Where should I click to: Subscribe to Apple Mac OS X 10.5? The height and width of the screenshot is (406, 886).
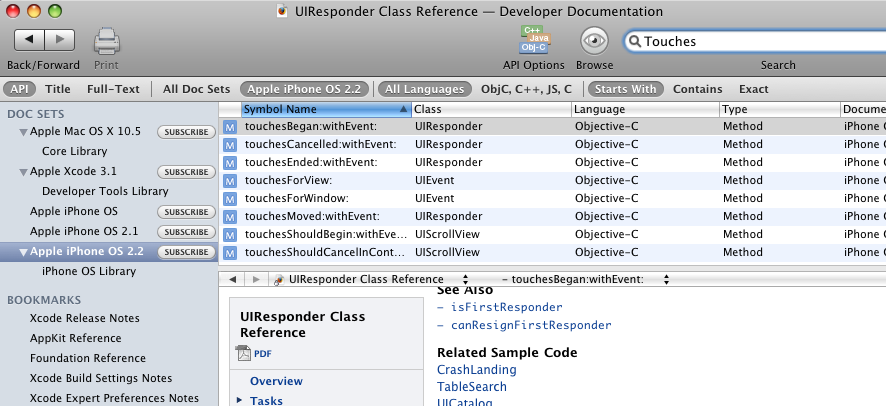[x=186, y=132]
